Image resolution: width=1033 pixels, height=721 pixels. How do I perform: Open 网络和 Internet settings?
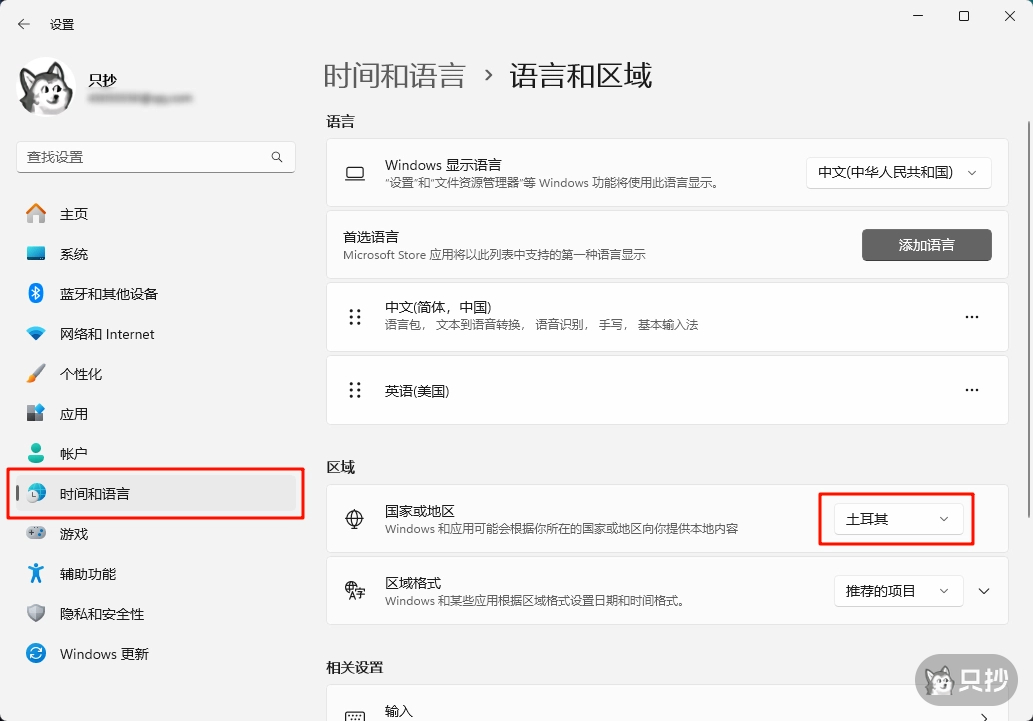[x=107, y=334]
